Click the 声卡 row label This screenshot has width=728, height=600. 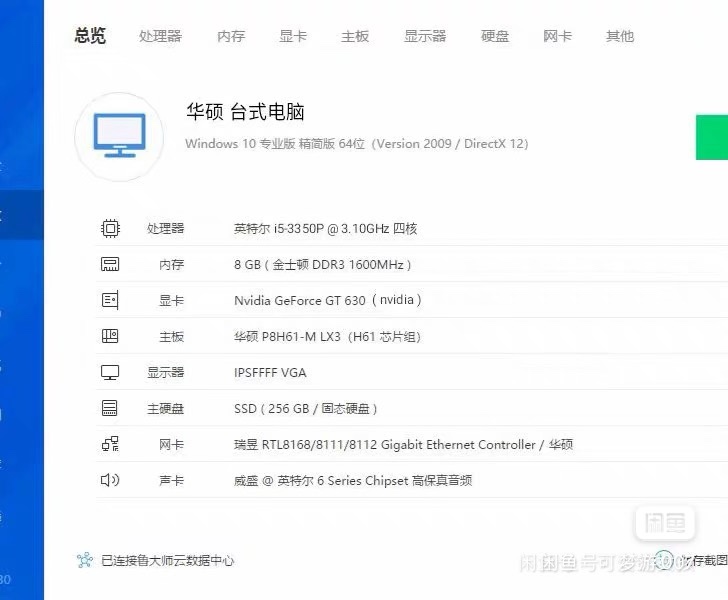point(171,480)
